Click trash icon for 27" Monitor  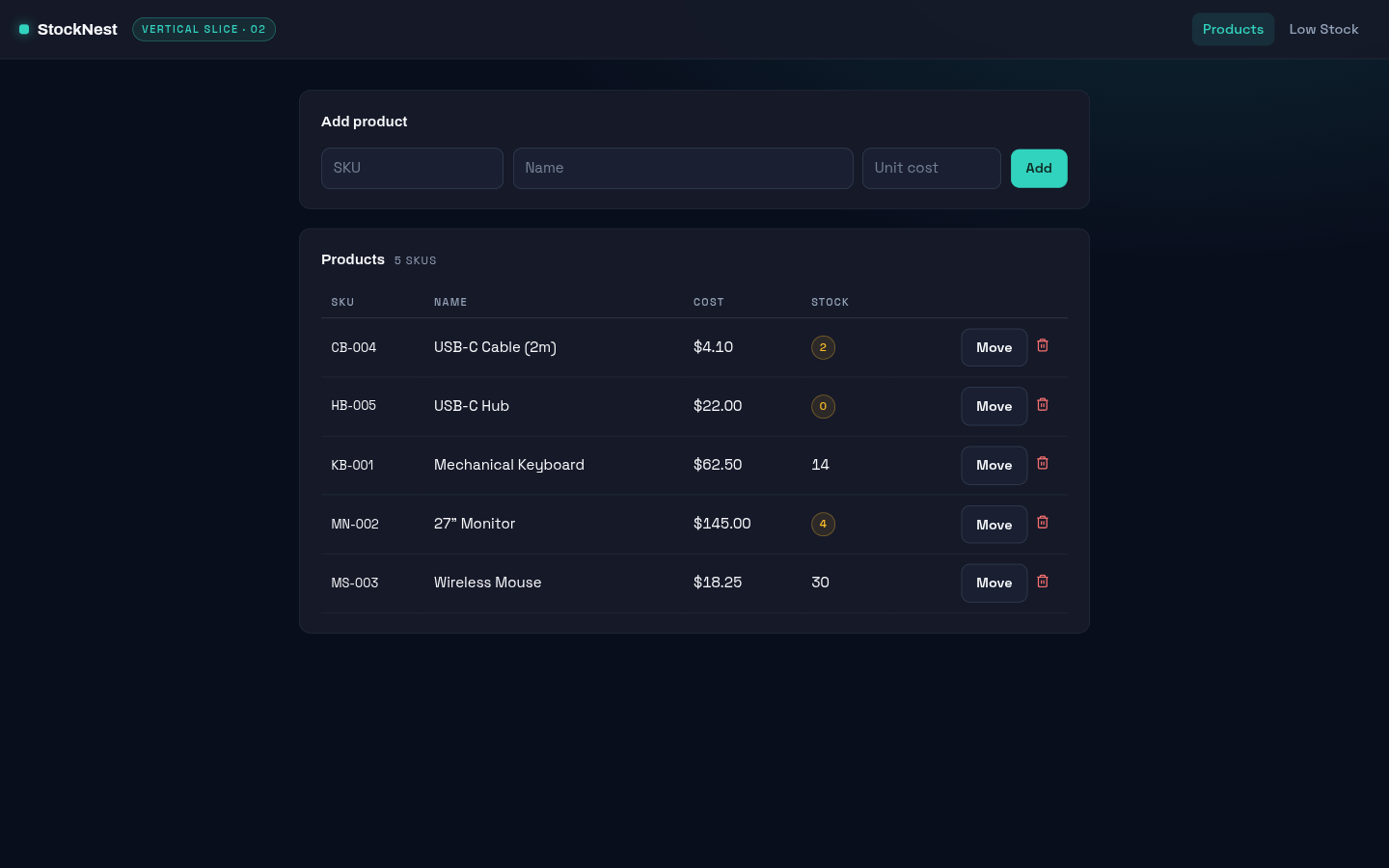click(x=1043, y=522)
